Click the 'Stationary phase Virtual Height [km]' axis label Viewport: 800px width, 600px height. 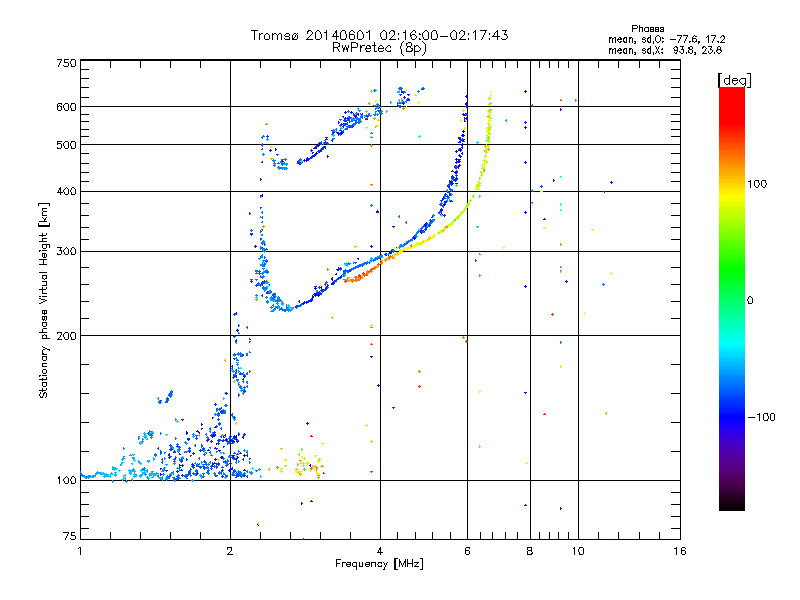pos(44,300)
